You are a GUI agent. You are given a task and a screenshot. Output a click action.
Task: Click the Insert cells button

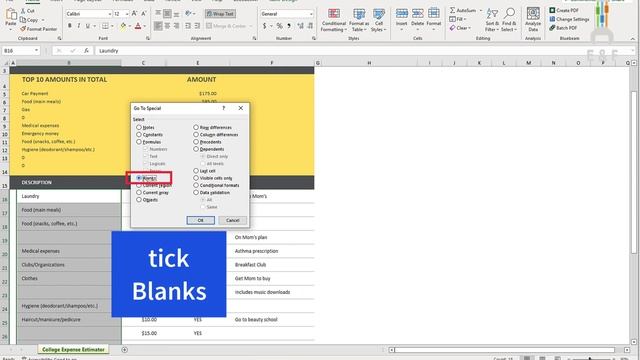(x=402, y=20)
